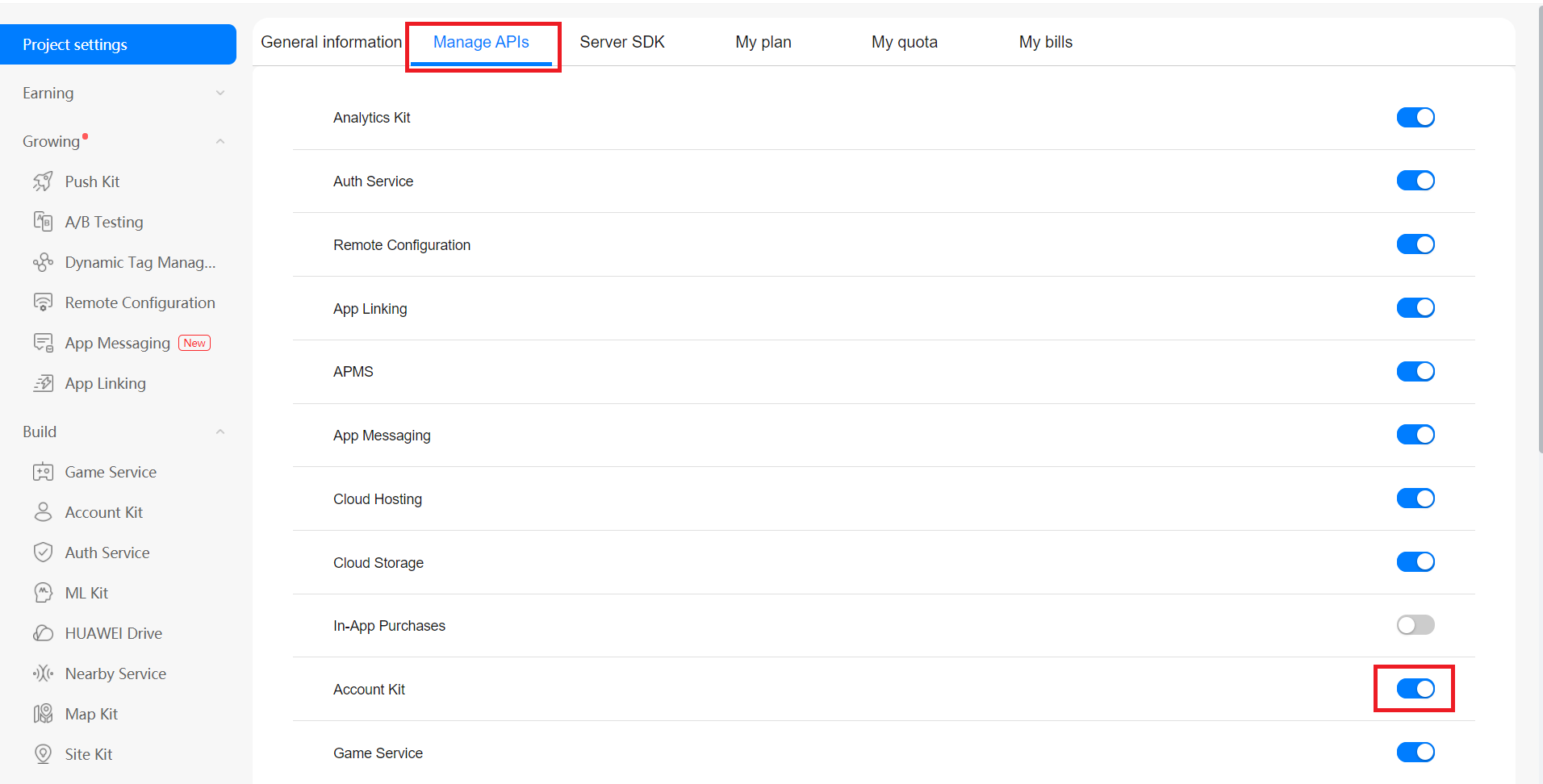The height and width of the screenshot is (784, 1543).
Task: Click the Build section heading
Action: (x=40, y=432)
